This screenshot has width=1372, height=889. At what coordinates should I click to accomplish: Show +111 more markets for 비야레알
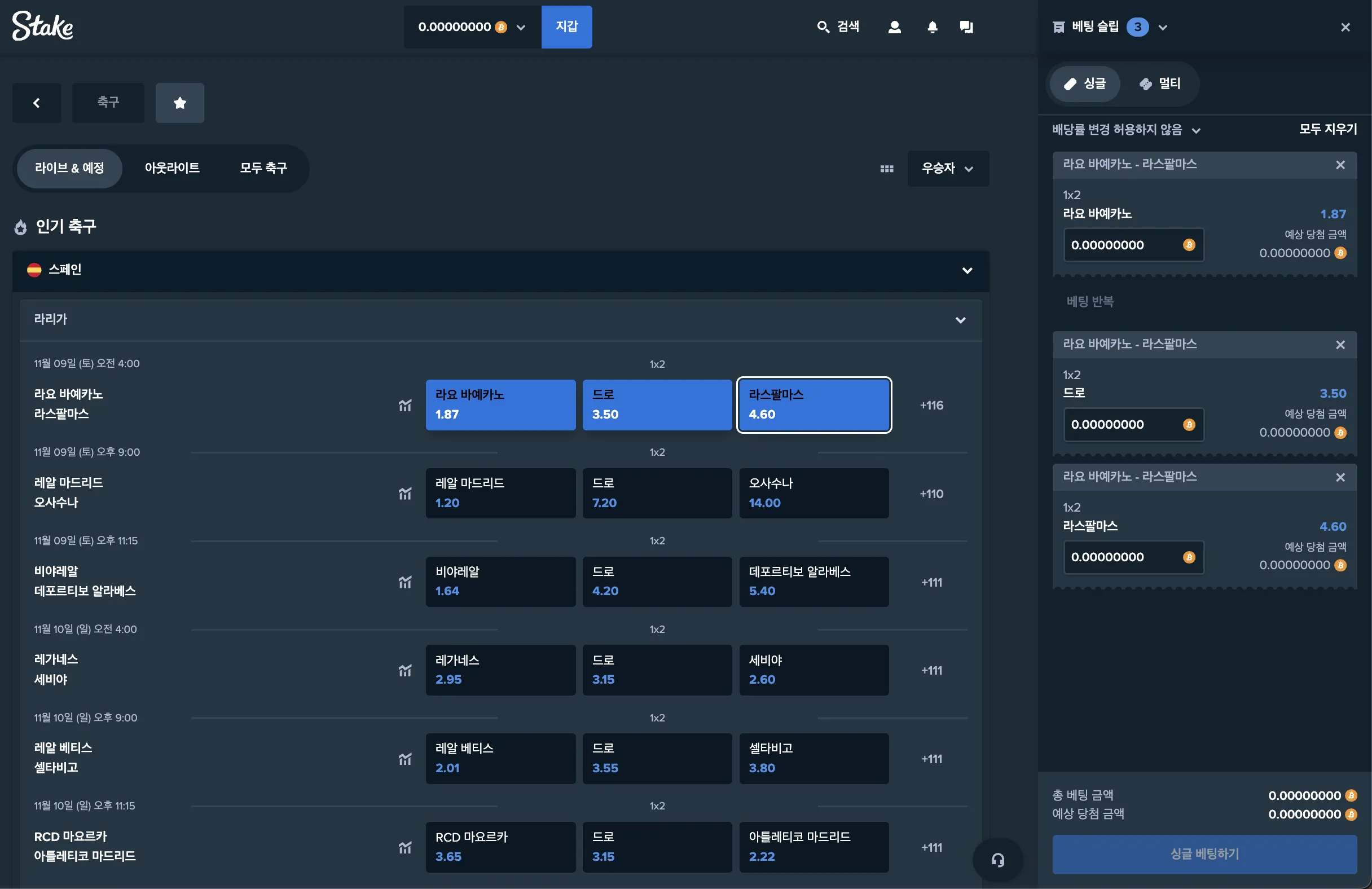click(x=931, y=582)
